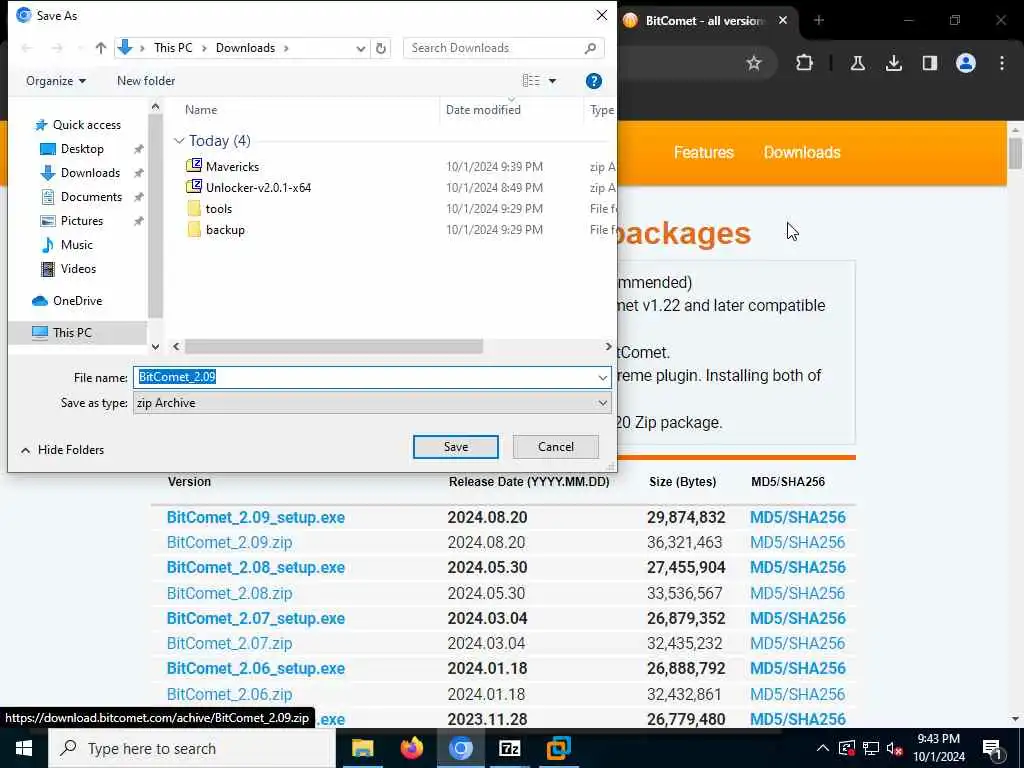This screenshot has width=1024, height=768.
Task: Open the tools folder
Action: click(218, 208)
